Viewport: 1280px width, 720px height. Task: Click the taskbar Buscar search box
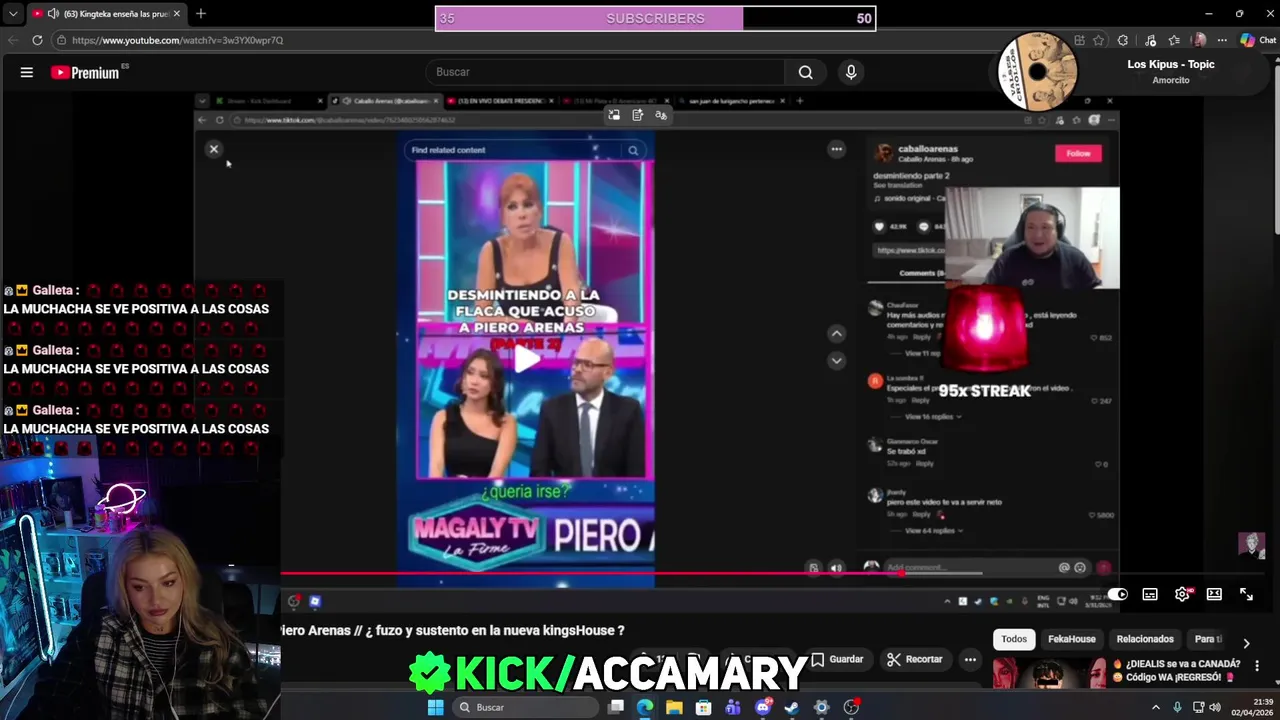point(525,707)
